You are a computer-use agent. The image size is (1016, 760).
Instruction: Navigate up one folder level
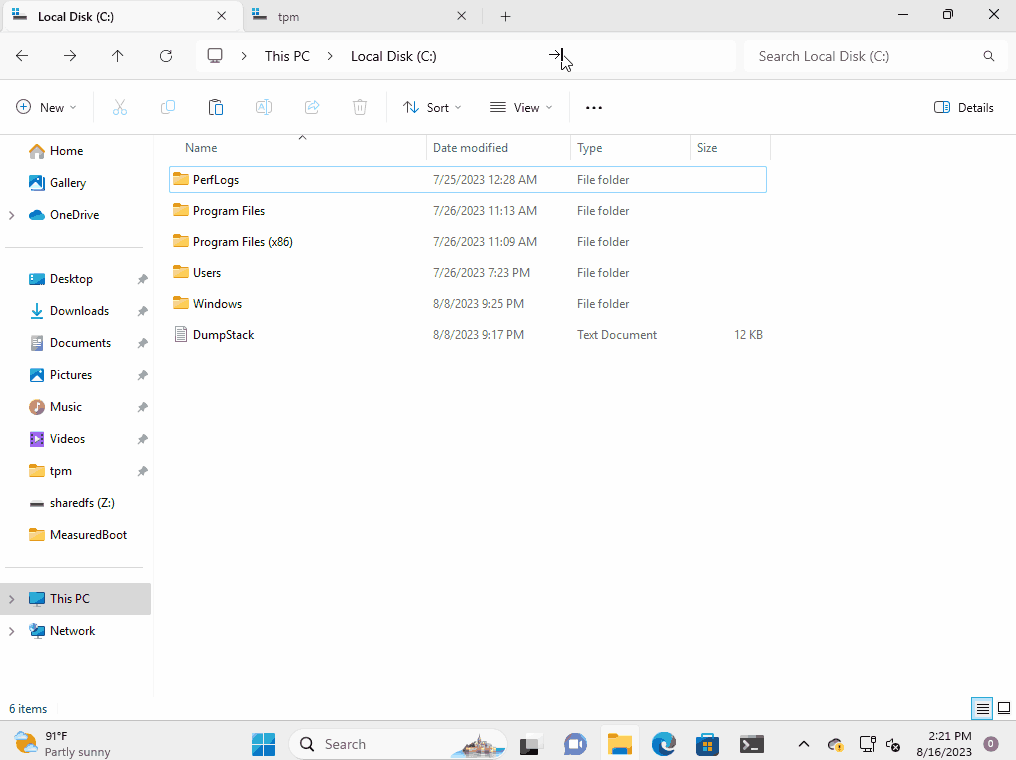(117, 56)
